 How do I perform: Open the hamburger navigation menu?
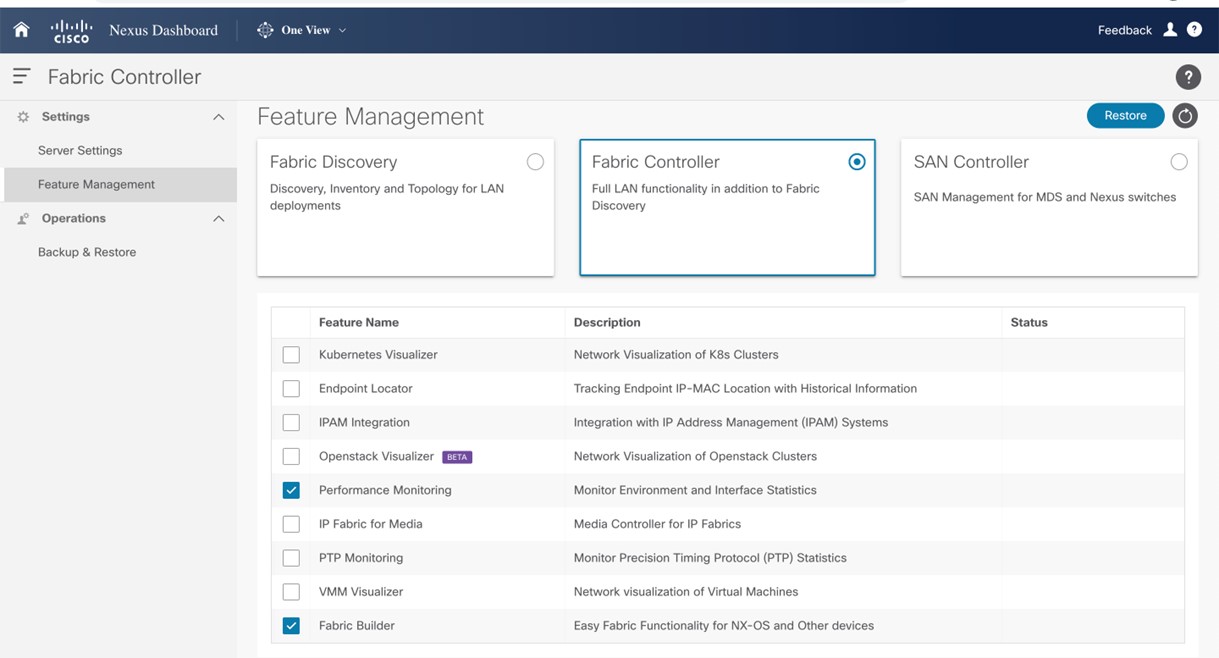[21, 77]
